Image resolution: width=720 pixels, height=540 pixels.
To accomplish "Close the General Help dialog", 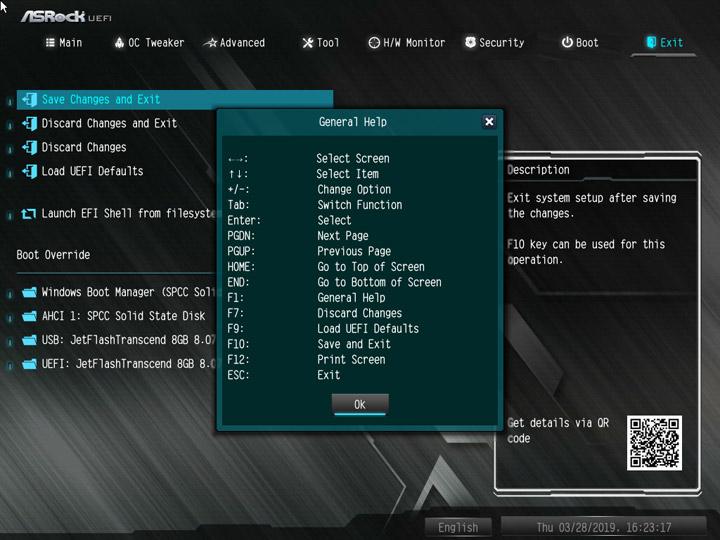I will click(489, 122).
